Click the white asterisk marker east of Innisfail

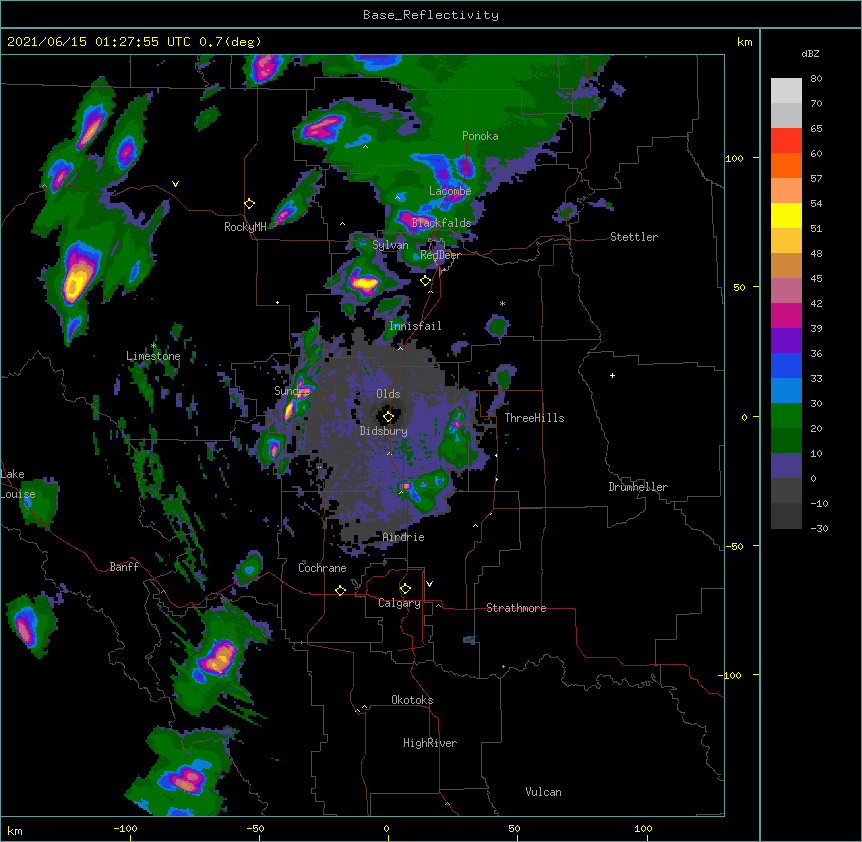502,304
